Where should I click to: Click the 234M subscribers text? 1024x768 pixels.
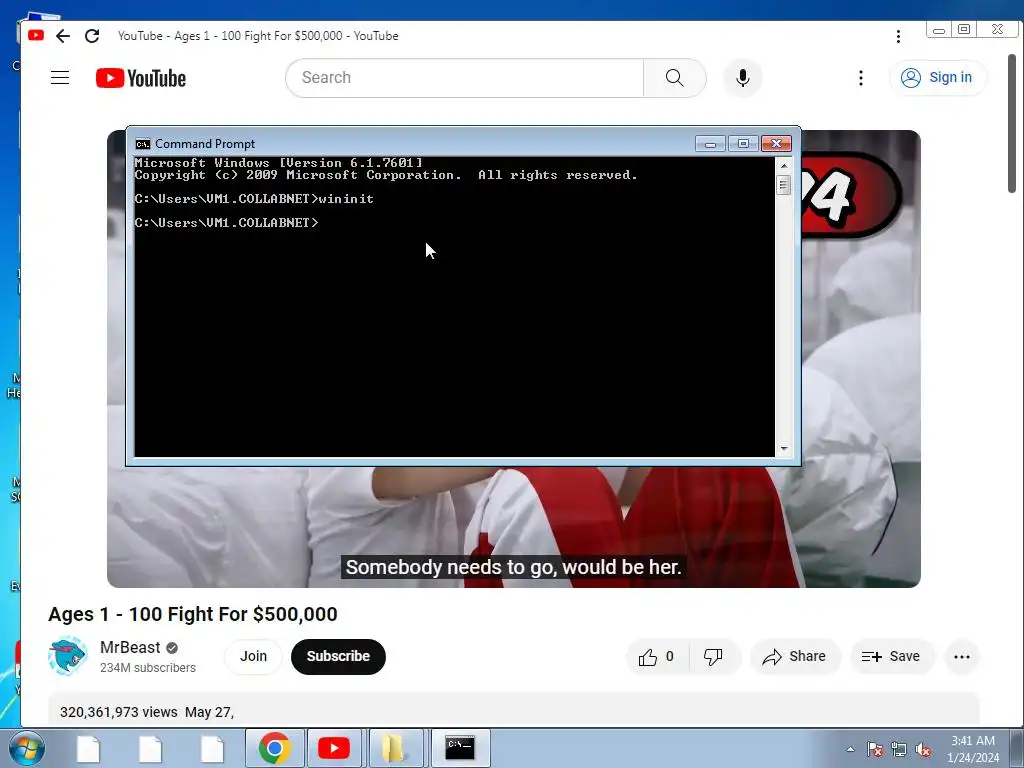click(x=148, y=668)
